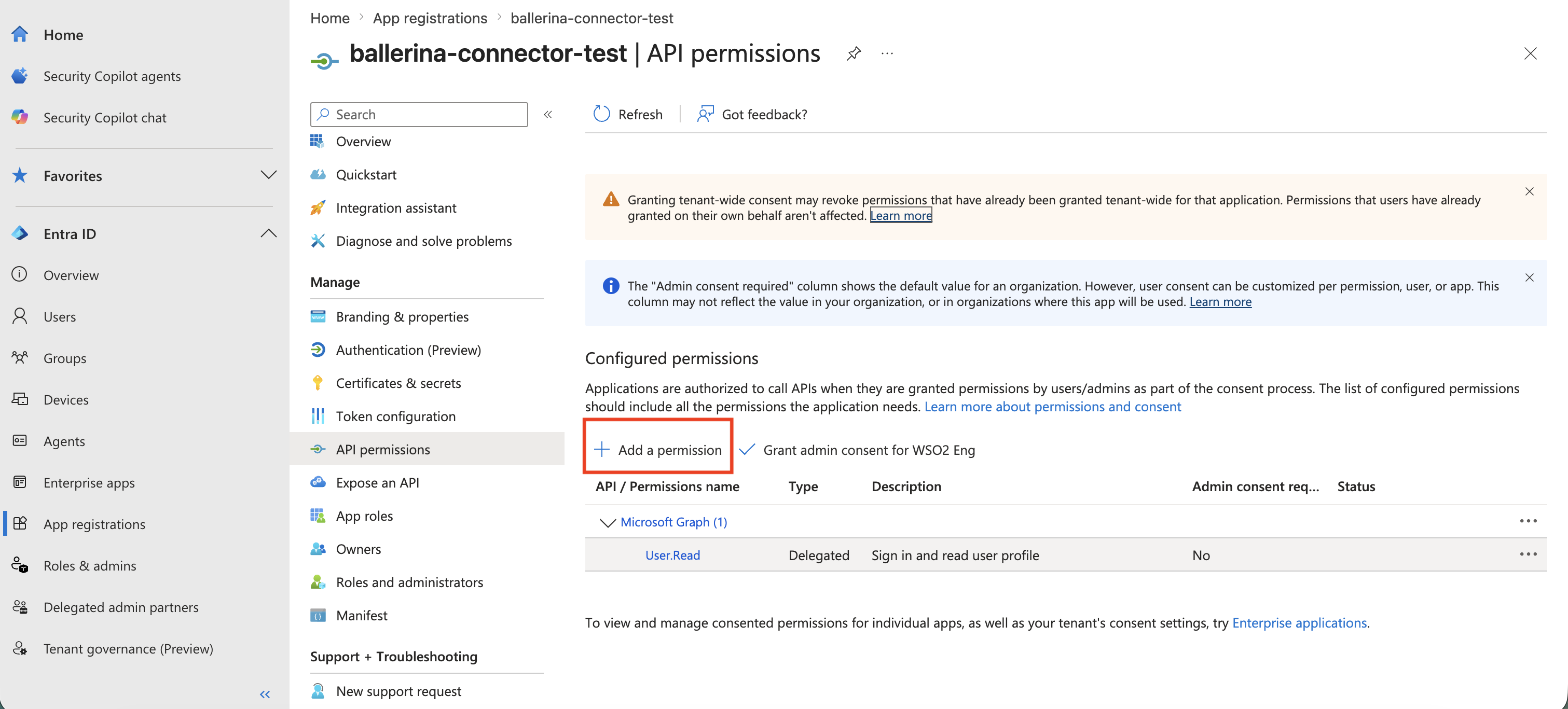
Task: Go to Home breadcrumb
Action: (330, 18)
